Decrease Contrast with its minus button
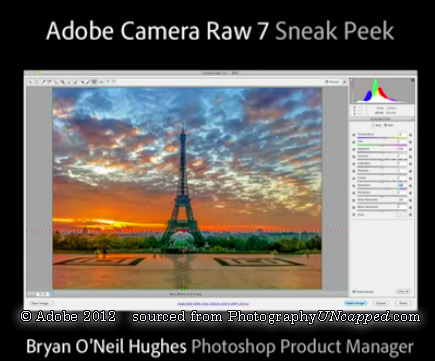This screenshot has width=435, height=361. 354,157
